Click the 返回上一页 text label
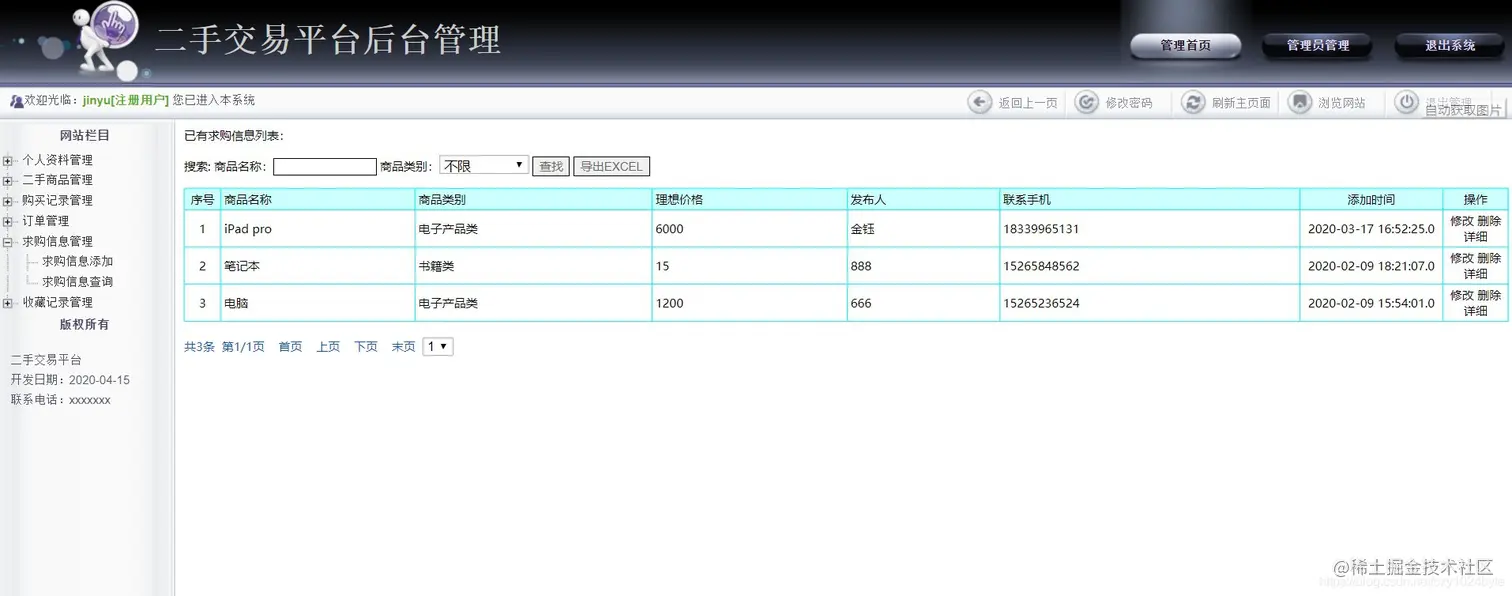Image resolution: width=1512 pixels, height=596 pixels. (1028, 103)
